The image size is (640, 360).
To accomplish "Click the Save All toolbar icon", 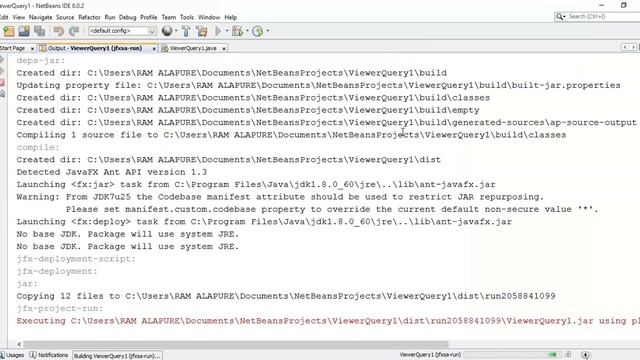I will pyautogui.click(x=40, y=31).
